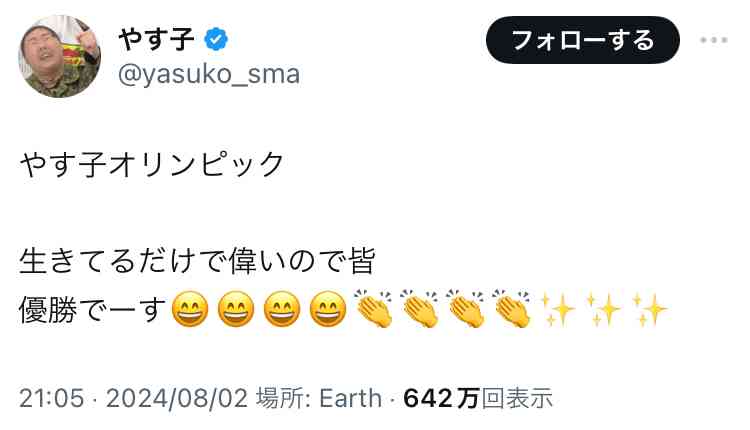Viewport: 750px width, 430px height.
Task: Open the @yasuko_sma handle link
Action: point(208,74)
